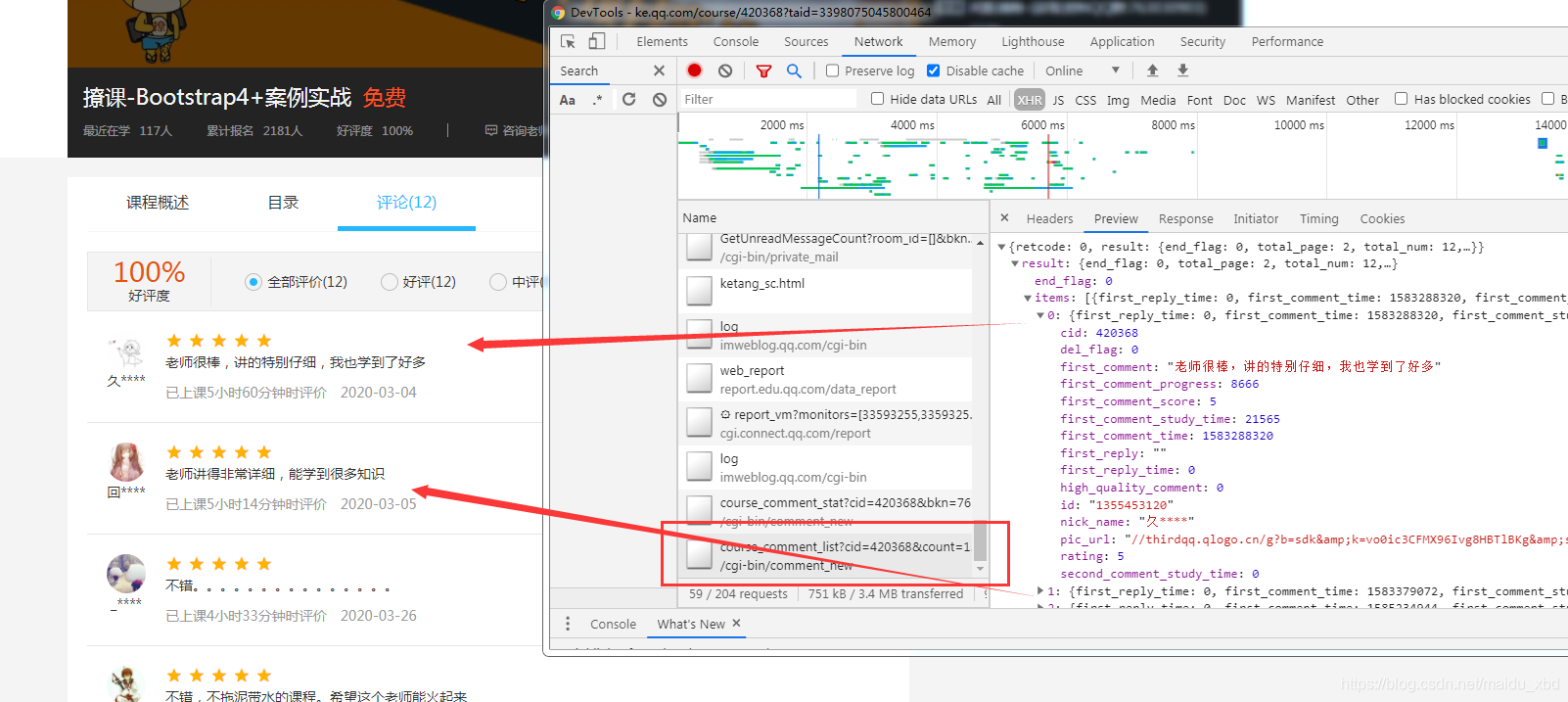1568x702 pixels.
Task: Open the Application panel tab
Action: pos(1122,41)
